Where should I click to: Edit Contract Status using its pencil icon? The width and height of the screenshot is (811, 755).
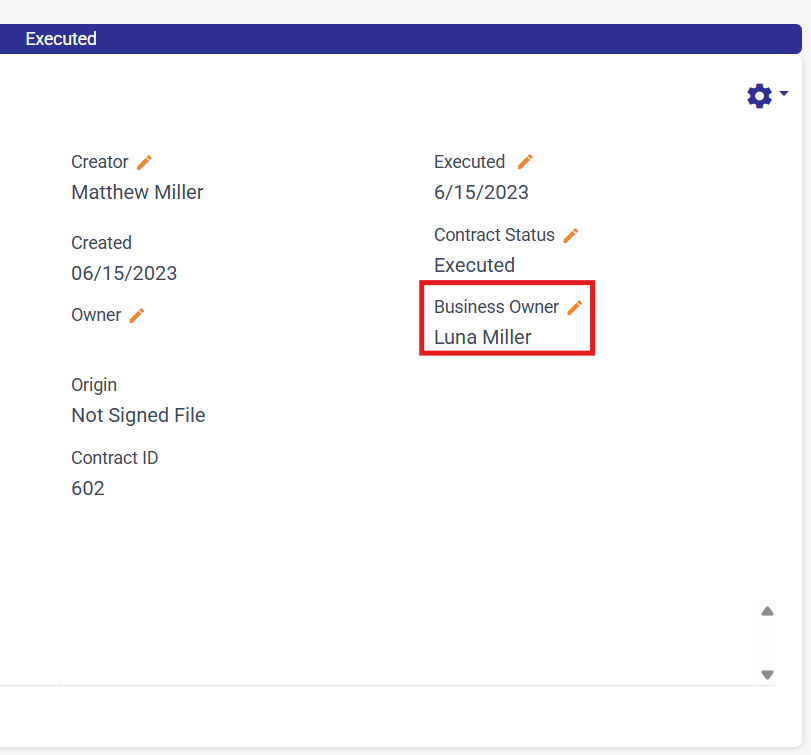point(571,235)
